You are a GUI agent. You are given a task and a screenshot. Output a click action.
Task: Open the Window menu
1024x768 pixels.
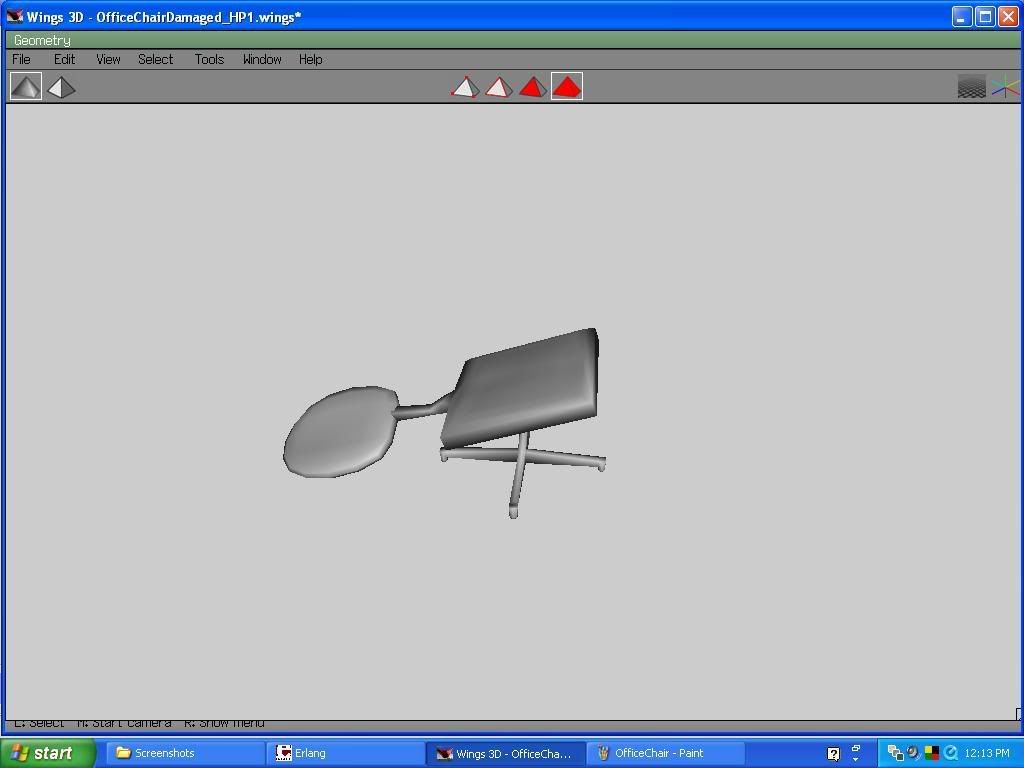[262, 59]
